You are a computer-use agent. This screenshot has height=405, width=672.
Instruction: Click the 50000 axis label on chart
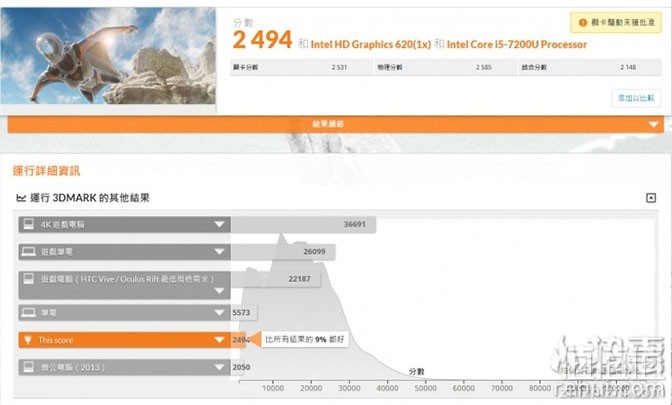click(425, 388)
